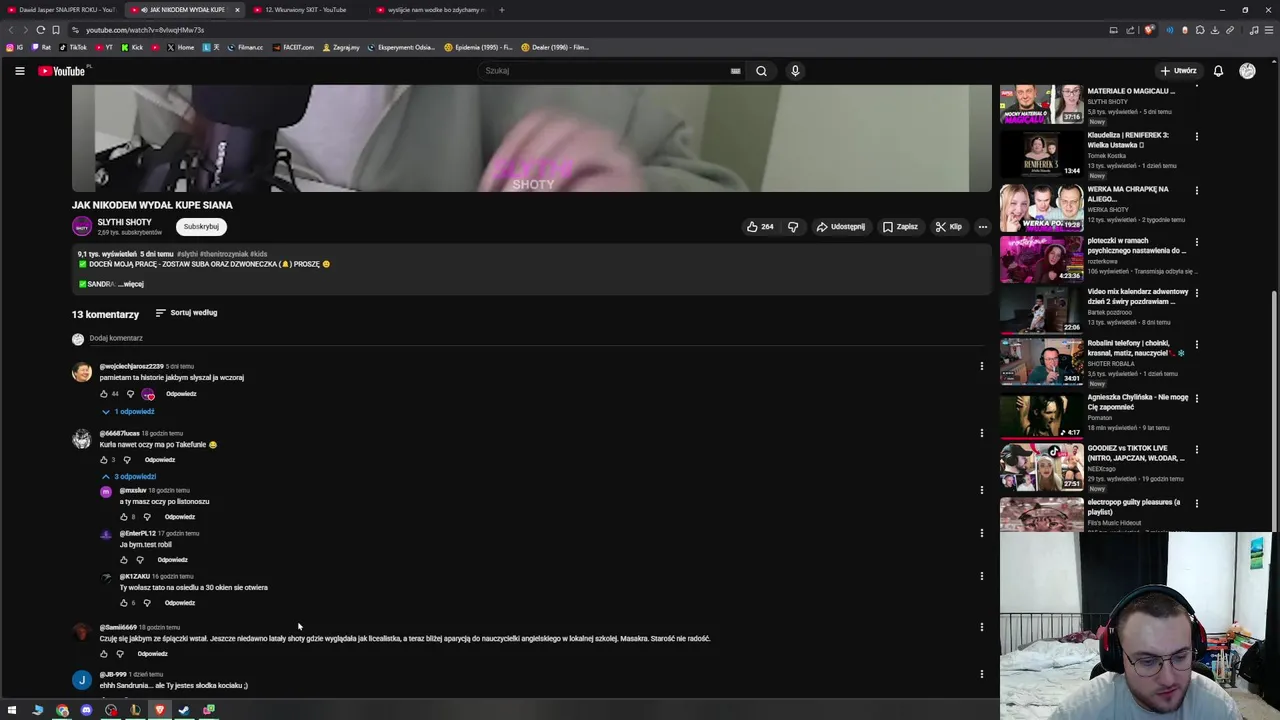
Task: Open the browser extensions puzzle icon
Action: [1200, 30]
